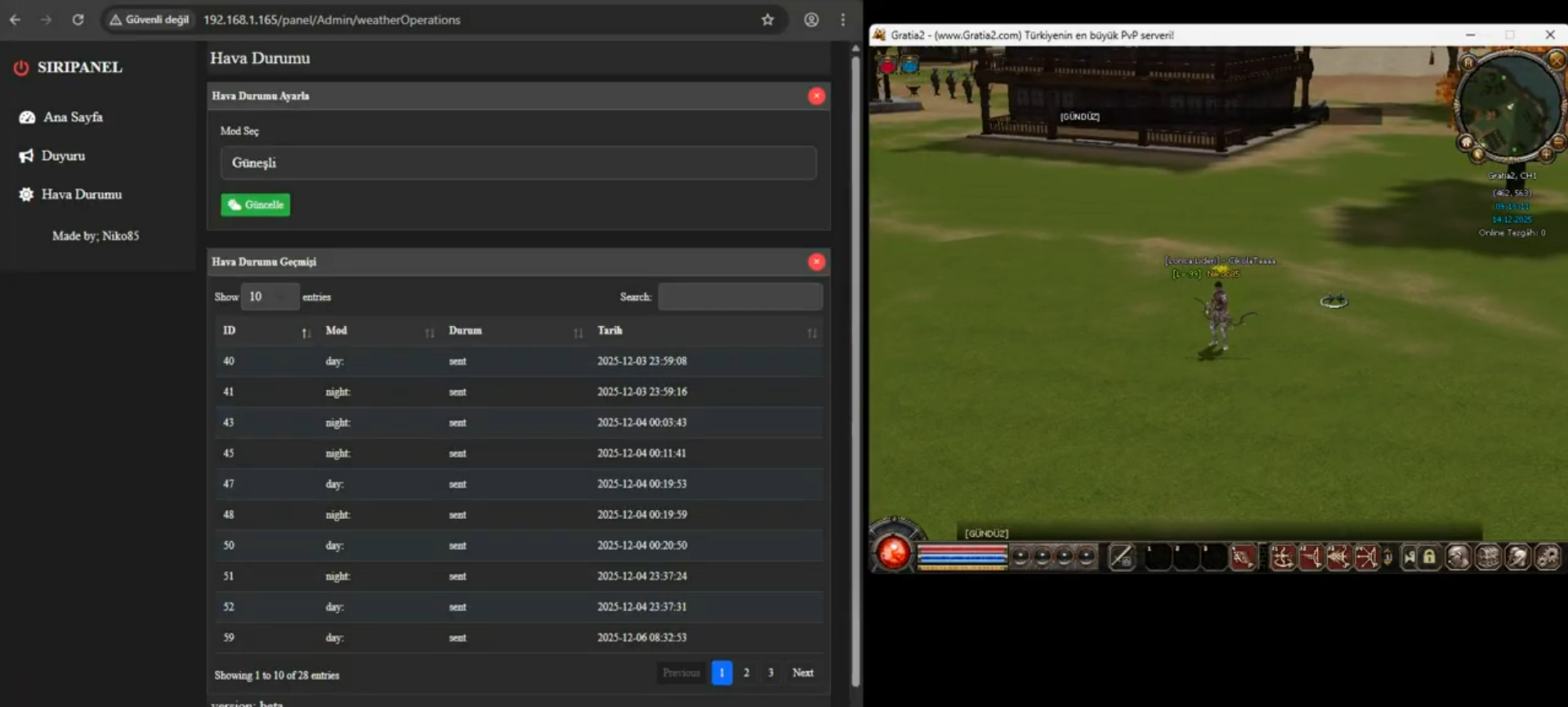
Task: Sort the table by Tarih column
Action: click(x=706, y=331)
